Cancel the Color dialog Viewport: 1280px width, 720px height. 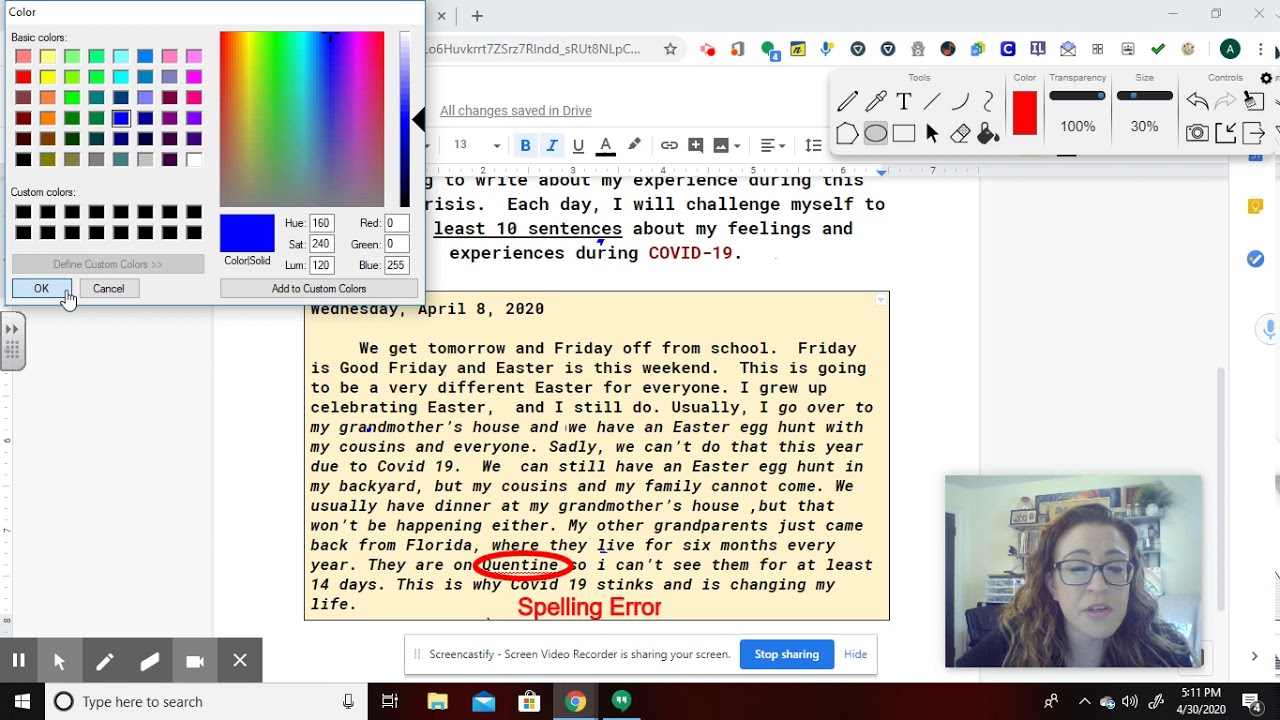(x=108, y=288)
